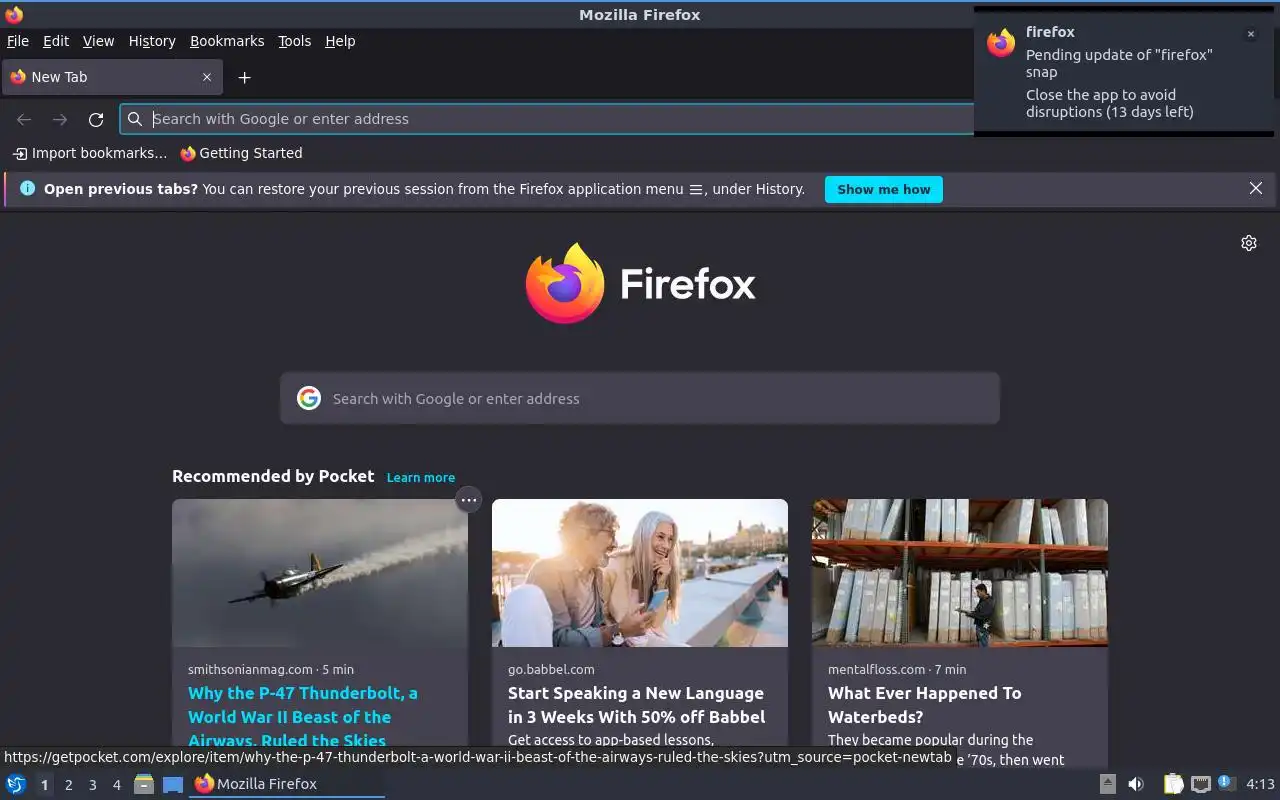Click the removable media eject tray icon

[x=1107, y=784]
